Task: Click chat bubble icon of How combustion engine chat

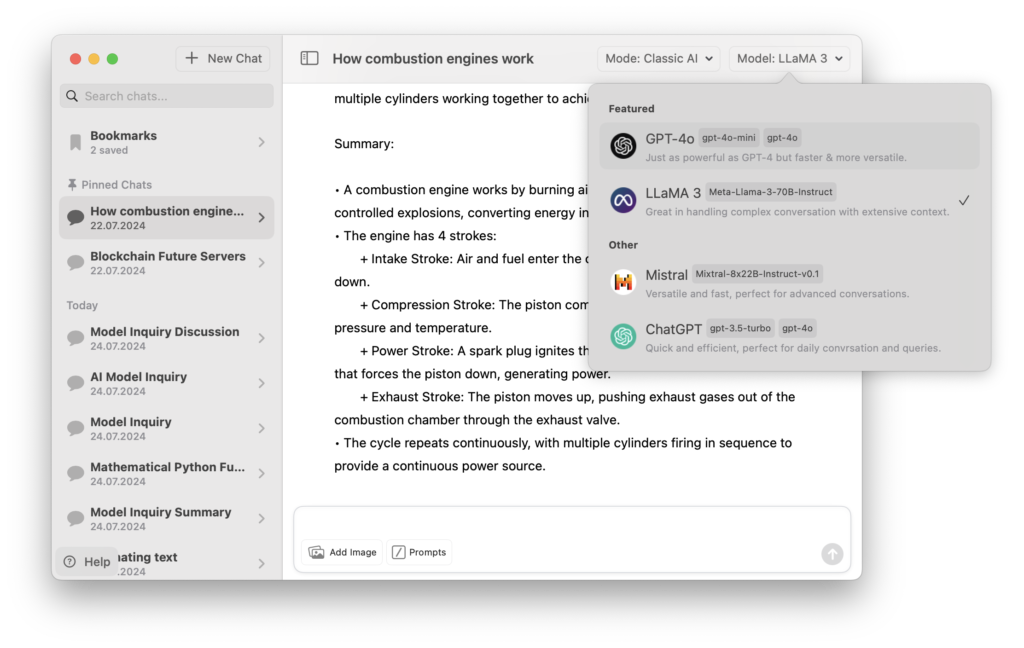Action: click(75, 218)
